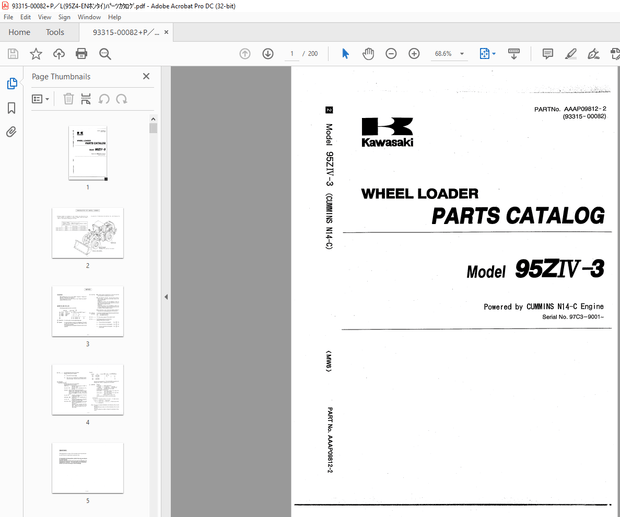This screenshot has width=620, height=517.
Task: Choose the Selection arrow tool
Action: click(345, 53)
